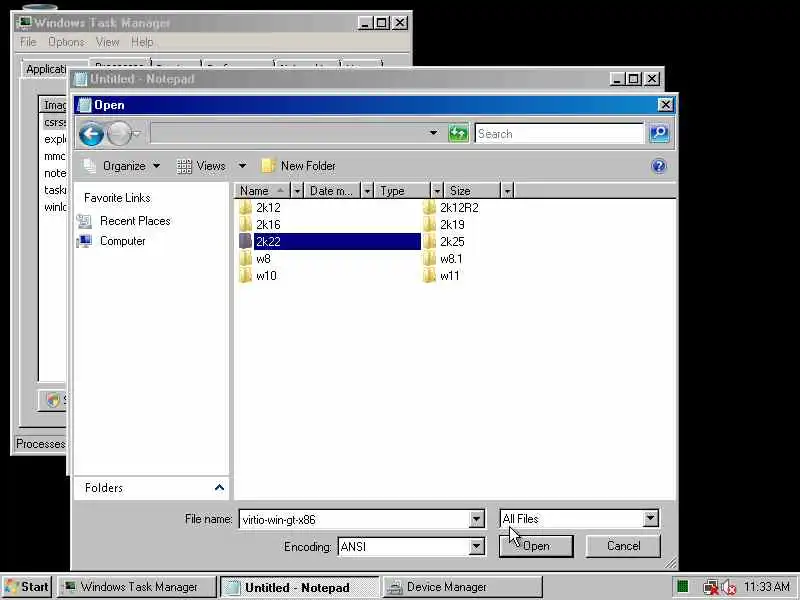This screenshot has width=800, height=600.
Task: Select the w8.1 folder icon
Action: (430, 259)
